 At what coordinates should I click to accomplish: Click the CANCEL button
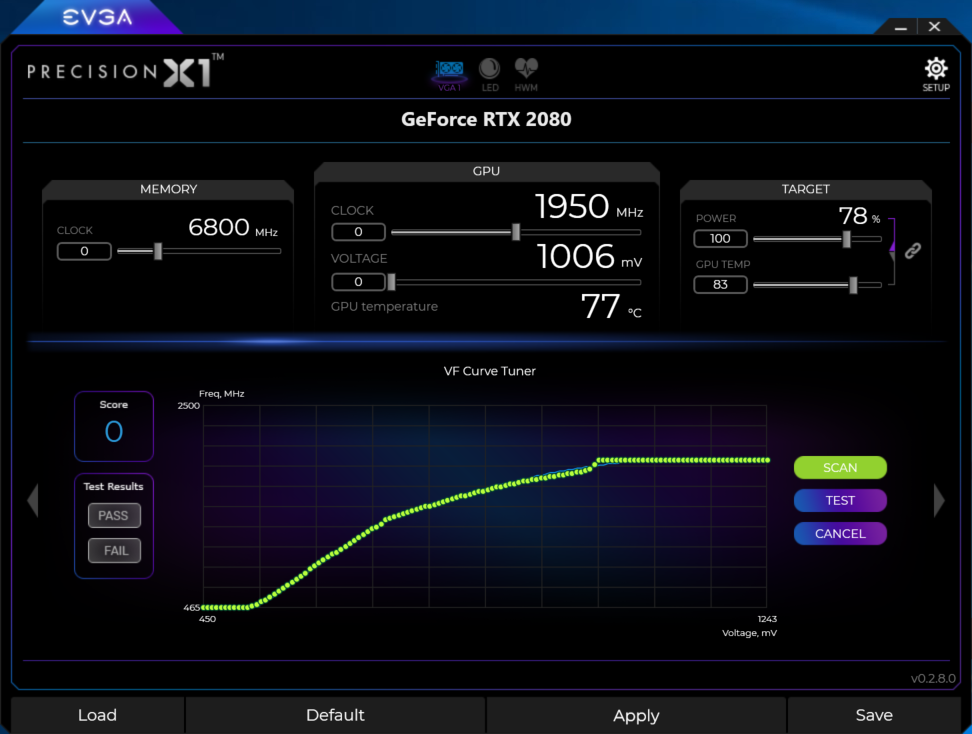pyautogui.click(x=840, y=534)
